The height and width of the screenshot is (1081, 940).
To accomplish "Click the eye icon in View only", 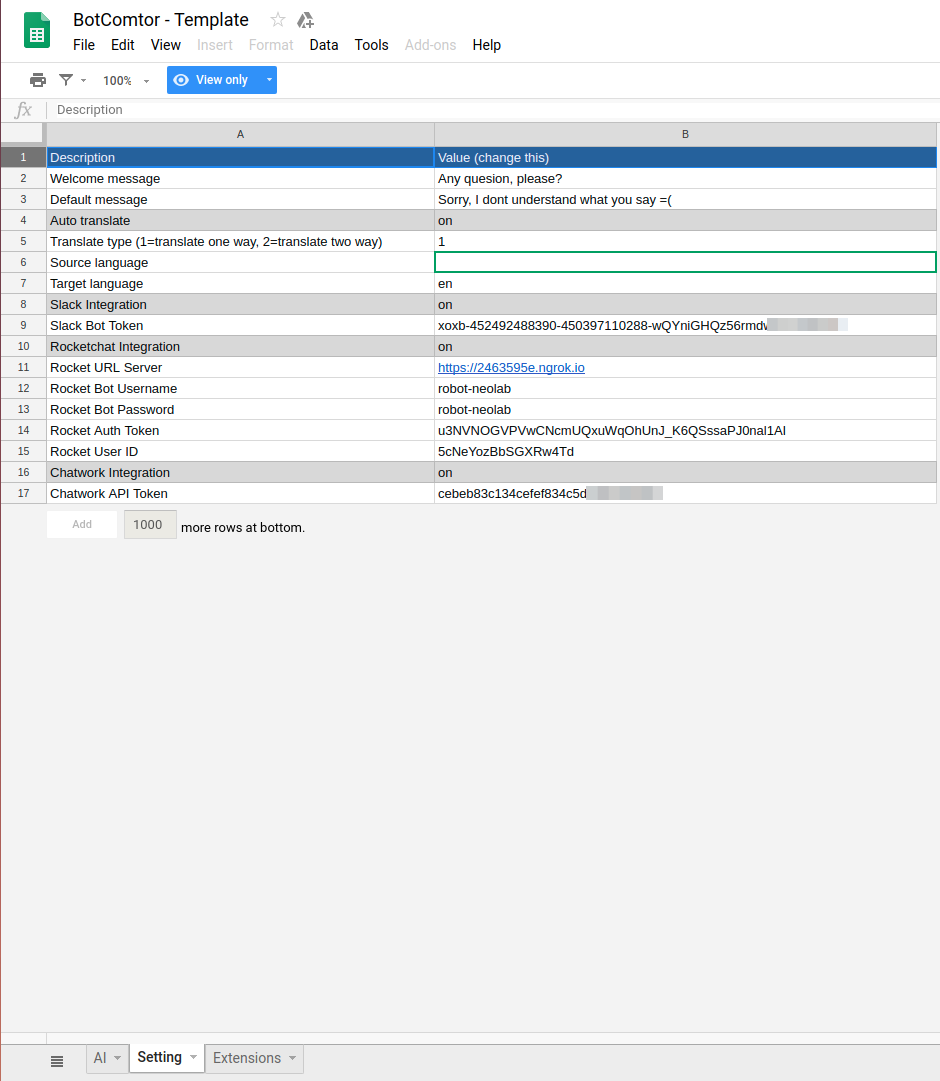I will tap(181, 80).
